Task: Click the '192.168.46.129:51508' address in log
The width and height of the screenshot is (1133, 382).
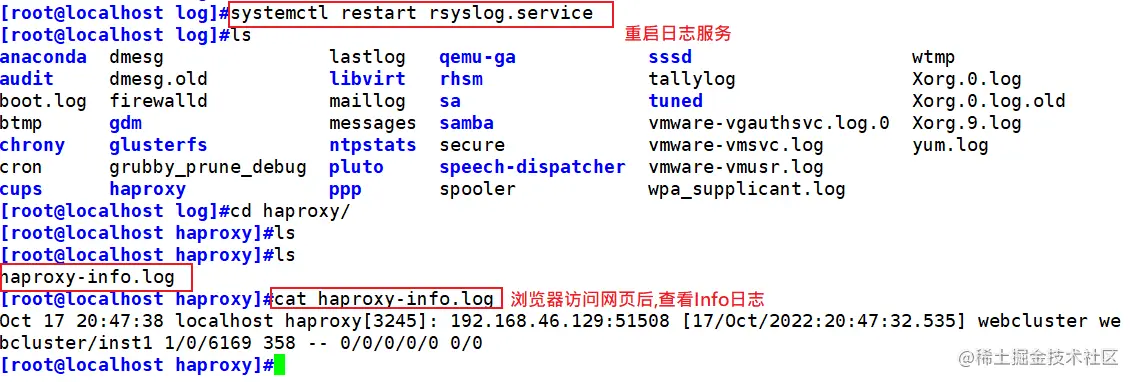Action: (560, 321)
